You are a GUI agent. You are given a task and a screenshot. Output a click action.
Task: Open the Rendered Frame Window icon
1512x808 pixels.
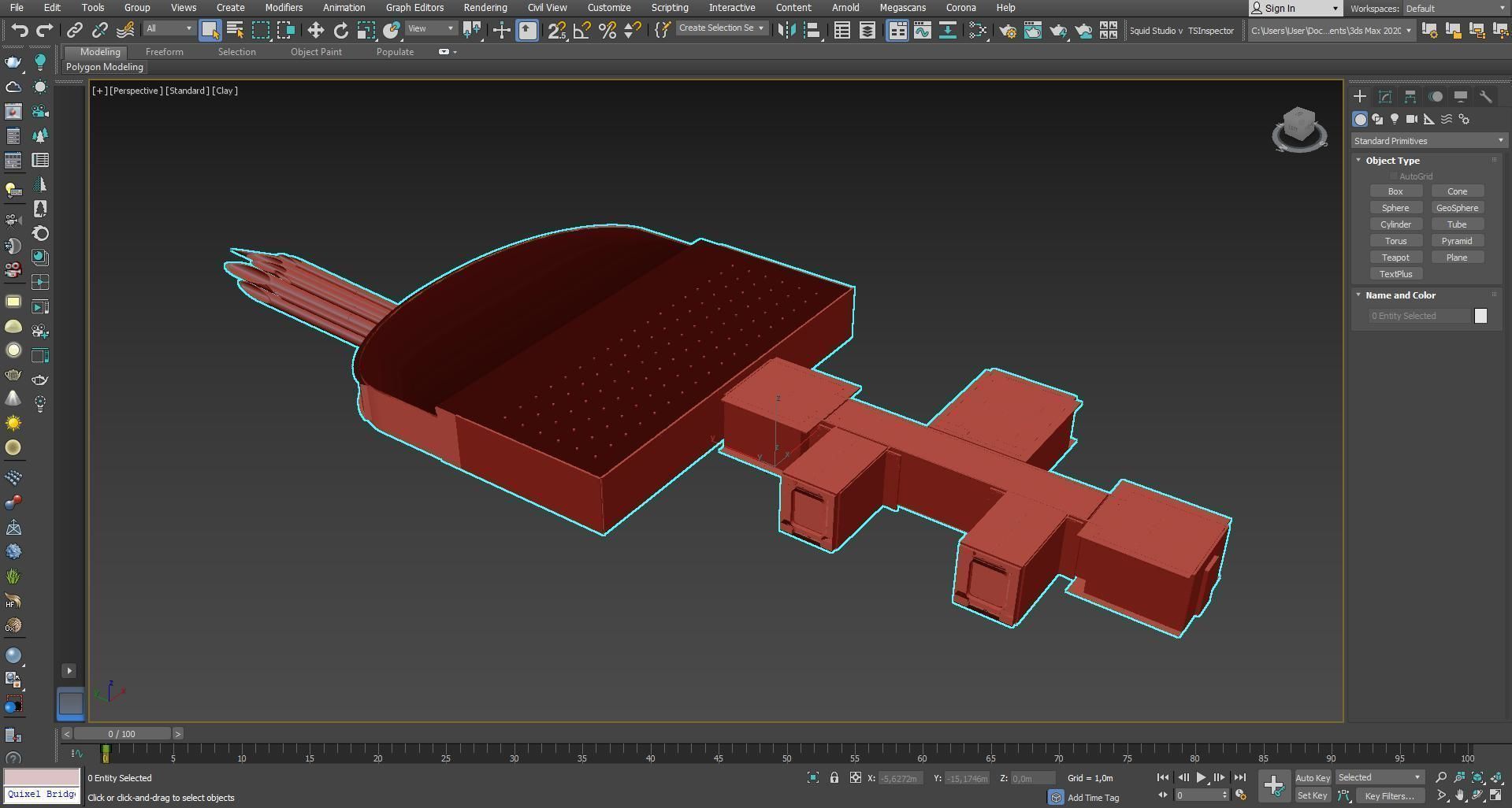(x=1032, y=30)
